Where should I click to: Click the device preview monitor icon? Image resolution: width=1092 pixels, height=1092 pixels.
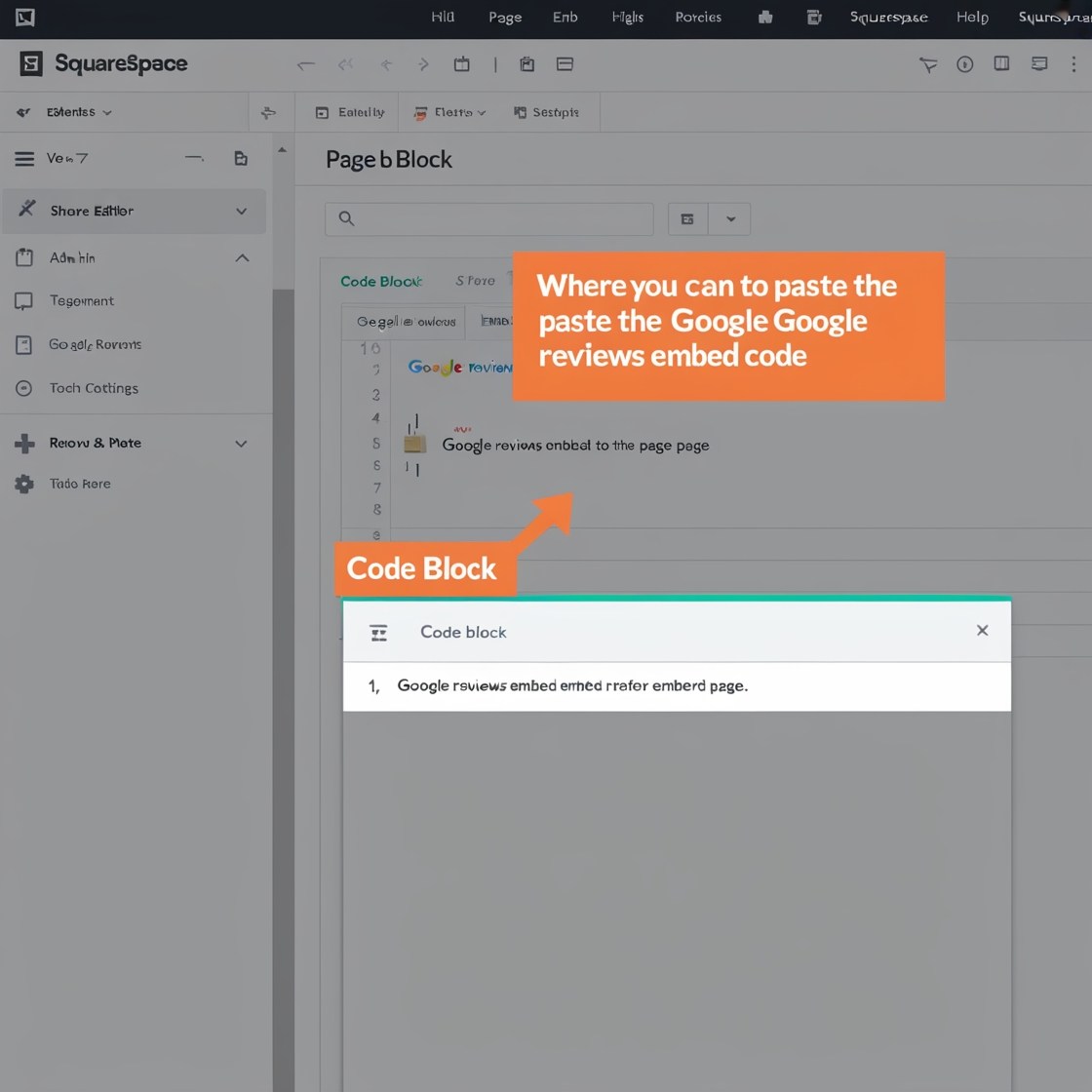(x=1039, y=64)
